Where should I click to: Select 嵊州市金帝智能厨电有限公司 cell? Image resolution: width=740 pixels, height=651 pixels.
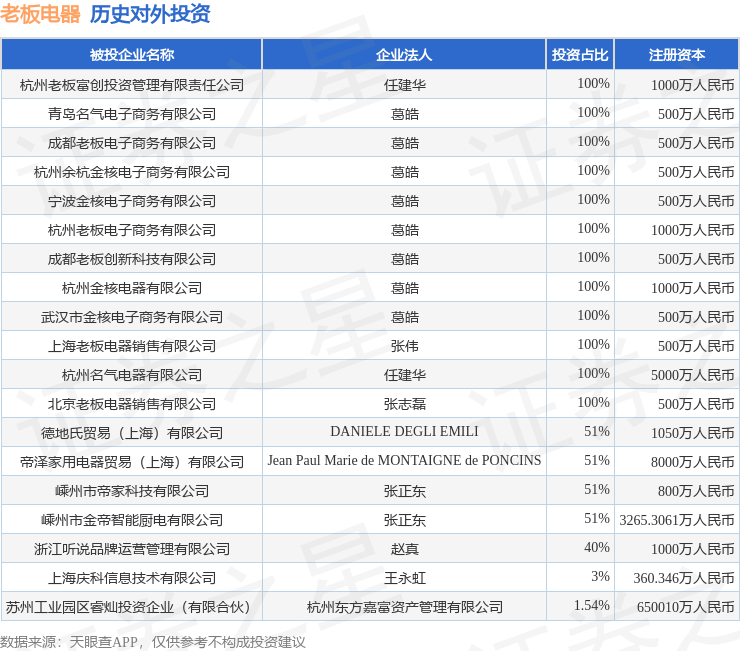tap(132, 520)
